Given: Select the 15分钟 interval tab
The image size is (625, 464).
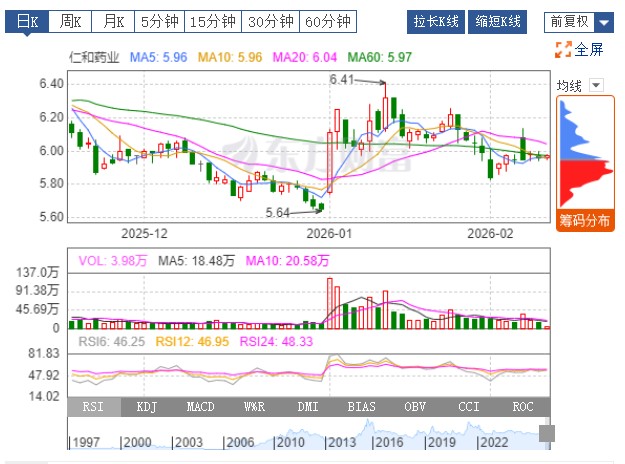Looking at the screenshot, I should [x=213, y=22].
